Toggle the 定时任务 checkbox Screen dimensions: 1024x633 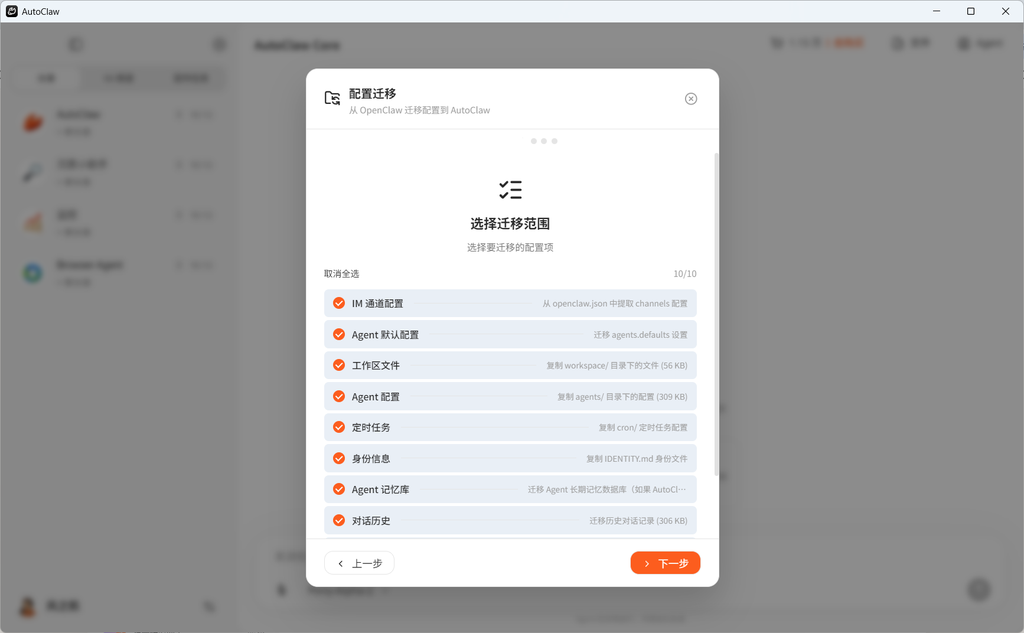tap(339, 427)
